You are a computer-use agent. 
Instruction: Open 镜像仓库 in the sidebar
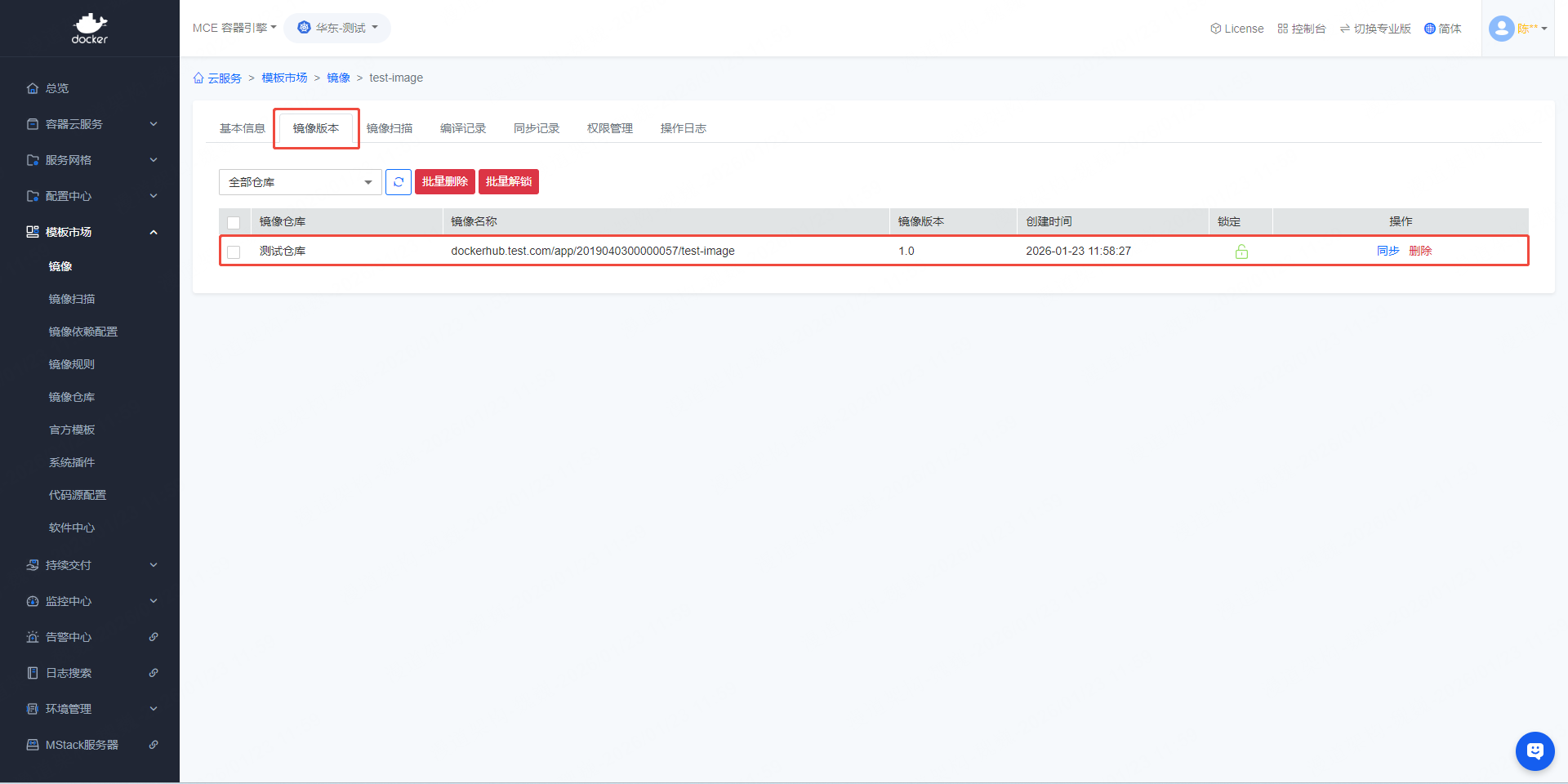point(72,397)
